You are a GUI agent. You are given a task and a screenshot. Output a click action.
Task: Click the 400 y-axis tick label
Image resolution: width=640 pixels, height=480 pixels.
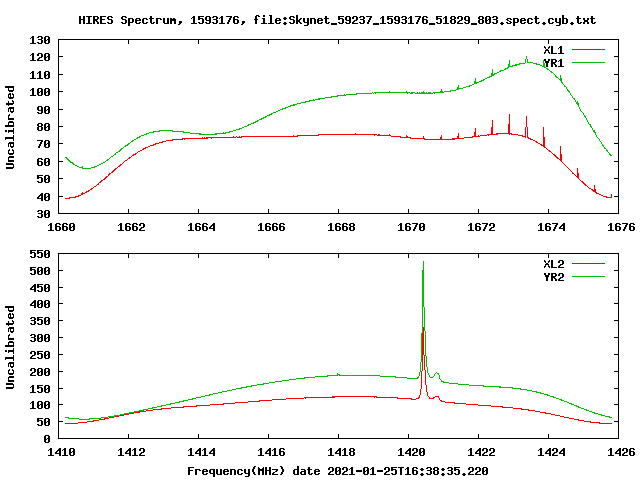pyautogui.click(x=40, y=304)
